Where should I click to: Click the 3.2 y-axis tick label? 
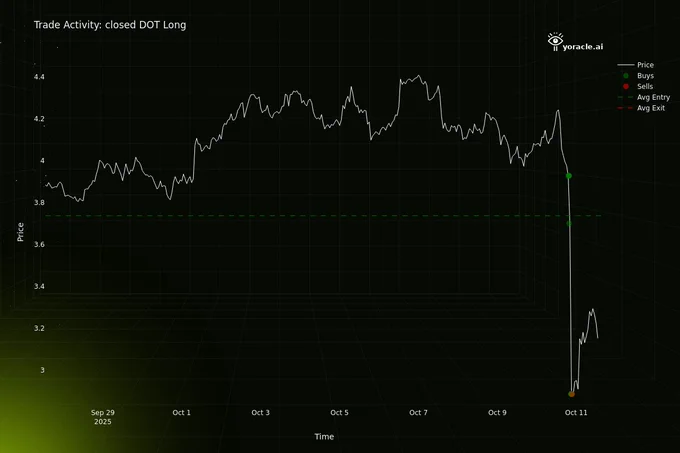(39, 328)
